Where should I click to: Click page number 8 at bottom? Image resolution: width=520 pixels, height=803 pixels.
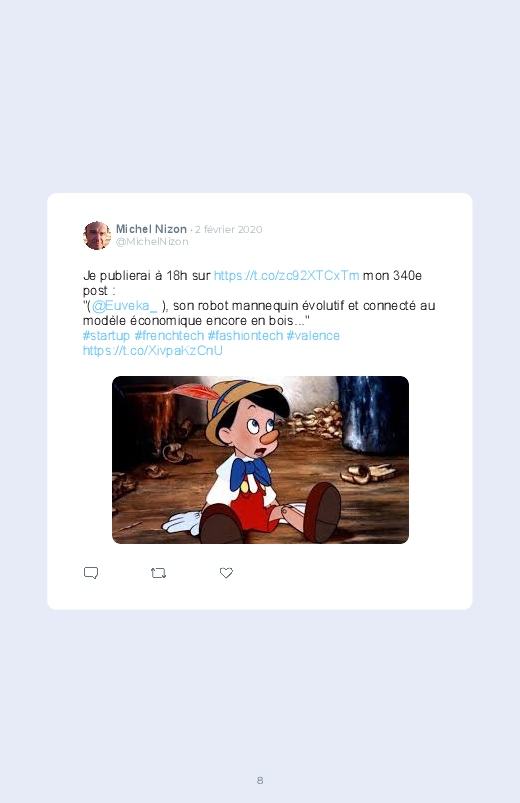tap(260, 780)
